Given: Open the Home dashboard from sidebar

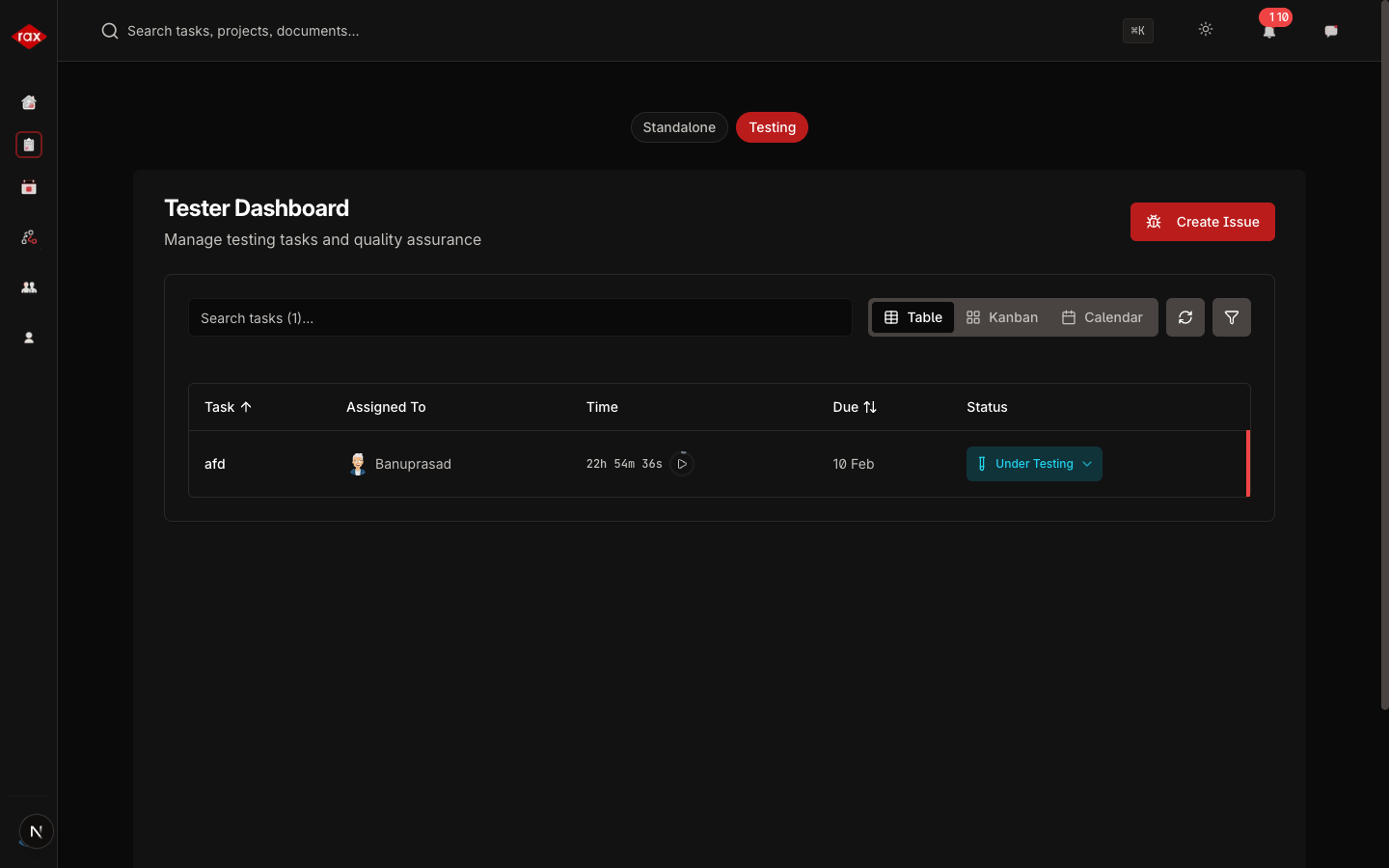Looking at the screenshot, I should click(x=28, y=102).
